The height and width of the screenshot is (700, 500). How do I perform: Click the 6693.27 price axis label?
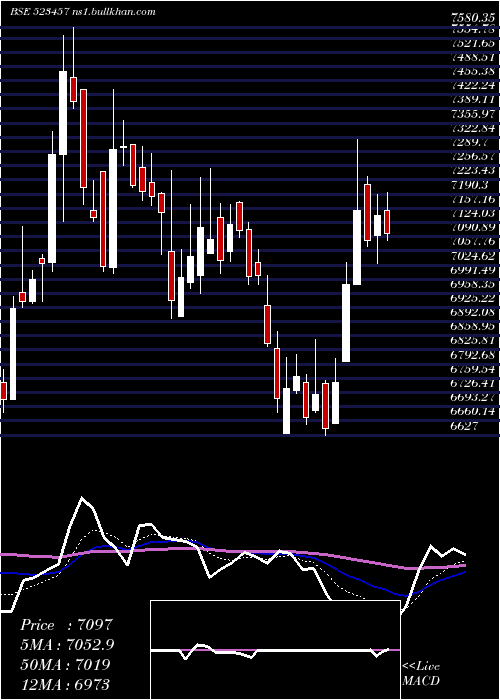coord(473,397)
